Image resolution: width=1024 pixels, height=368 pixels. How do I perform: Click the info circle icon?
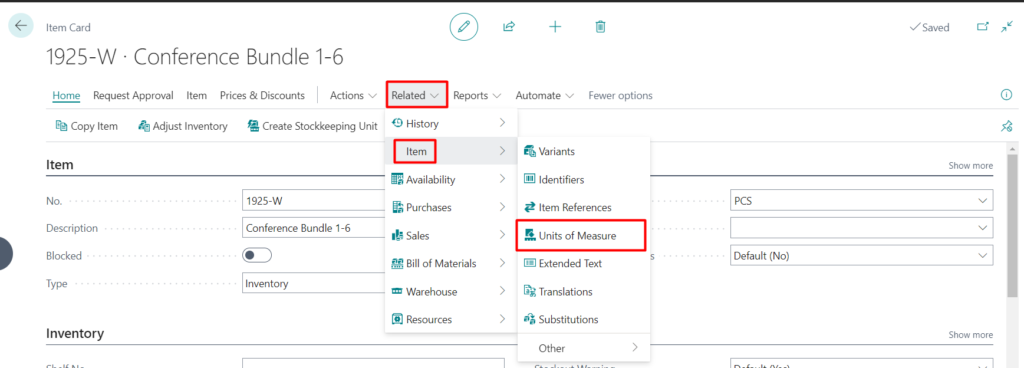pyautogui.click(x=1006, y=95)
